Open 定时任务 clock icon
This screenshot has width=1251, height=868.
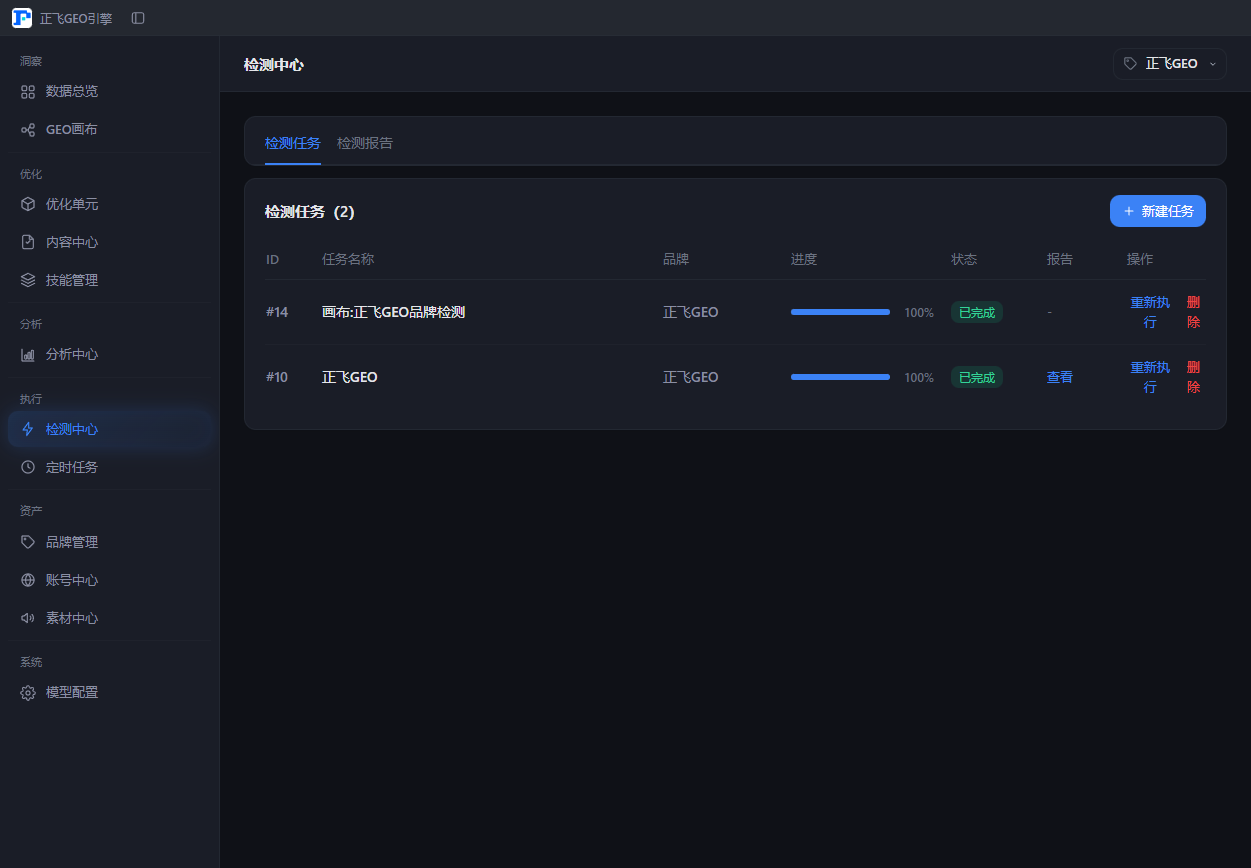(28, 467)
